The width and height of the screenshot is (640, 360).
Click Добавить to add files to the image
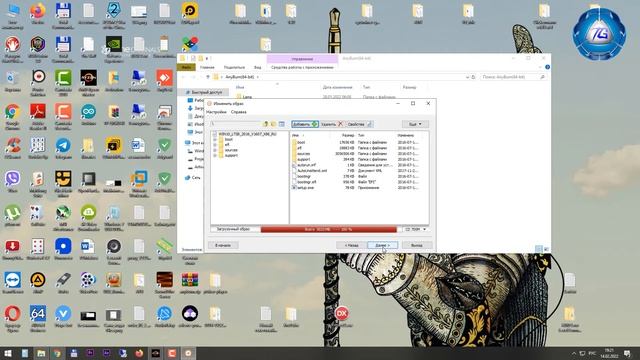pyautogui.click(x=305, y=124)
